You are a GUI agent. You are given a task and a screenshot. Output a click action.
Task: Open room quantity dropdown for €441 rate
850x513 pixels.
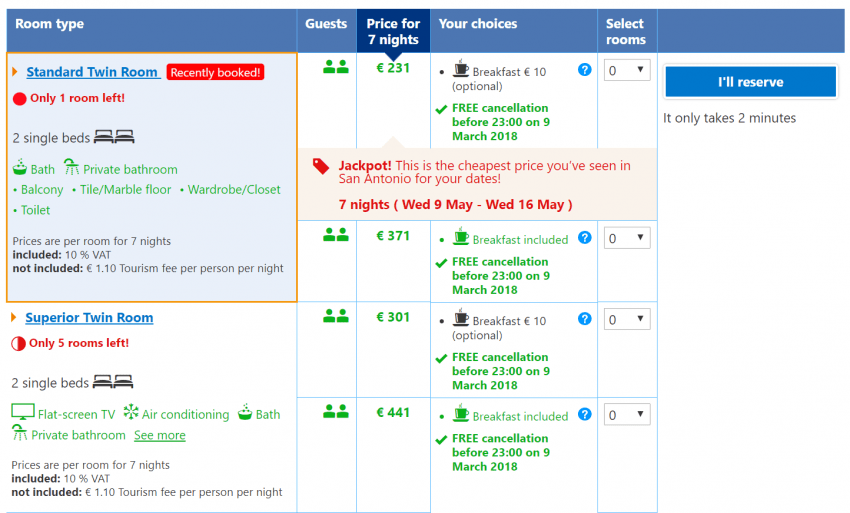coord(627,414)
